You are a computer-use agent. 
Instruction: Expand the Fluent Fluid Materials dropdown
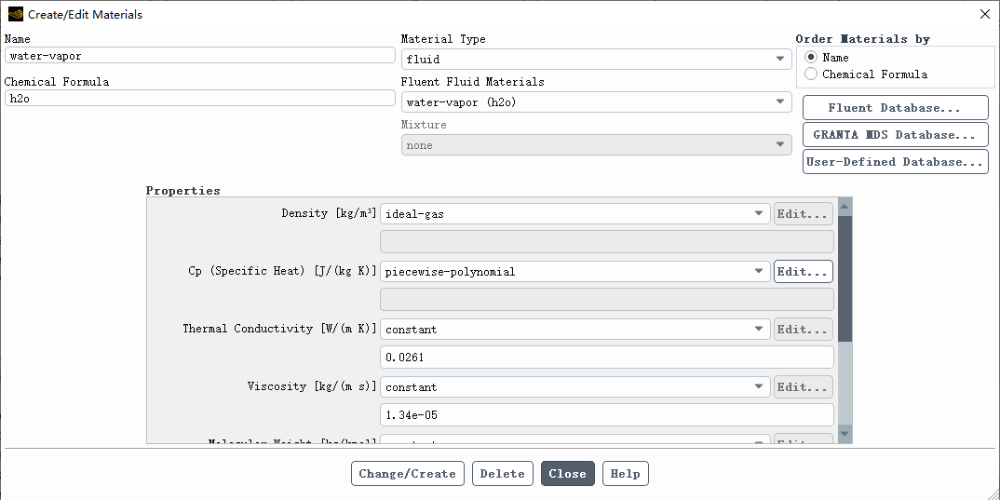596,102
